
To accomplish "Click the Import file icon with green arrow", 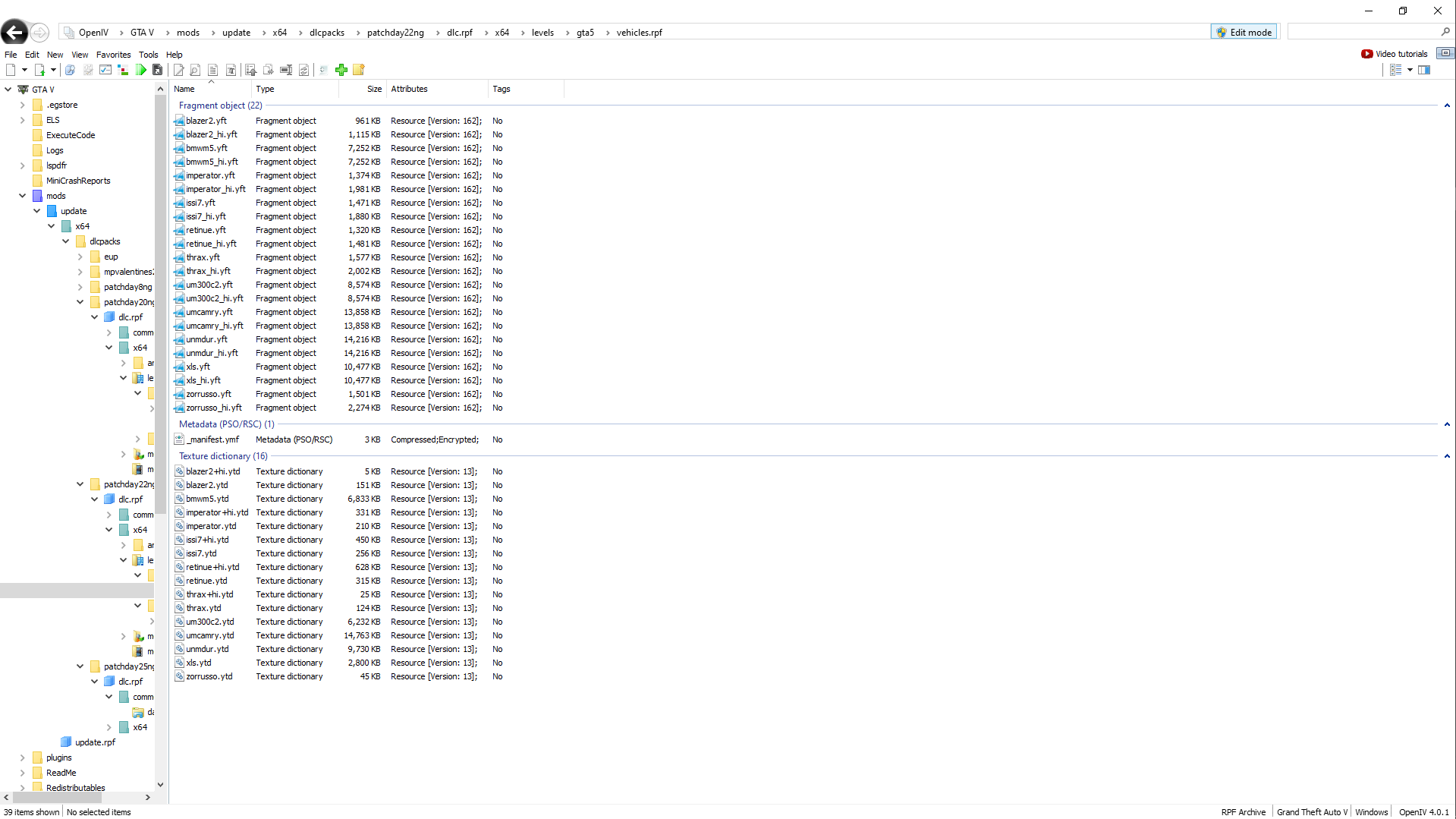I will (39, 70).
